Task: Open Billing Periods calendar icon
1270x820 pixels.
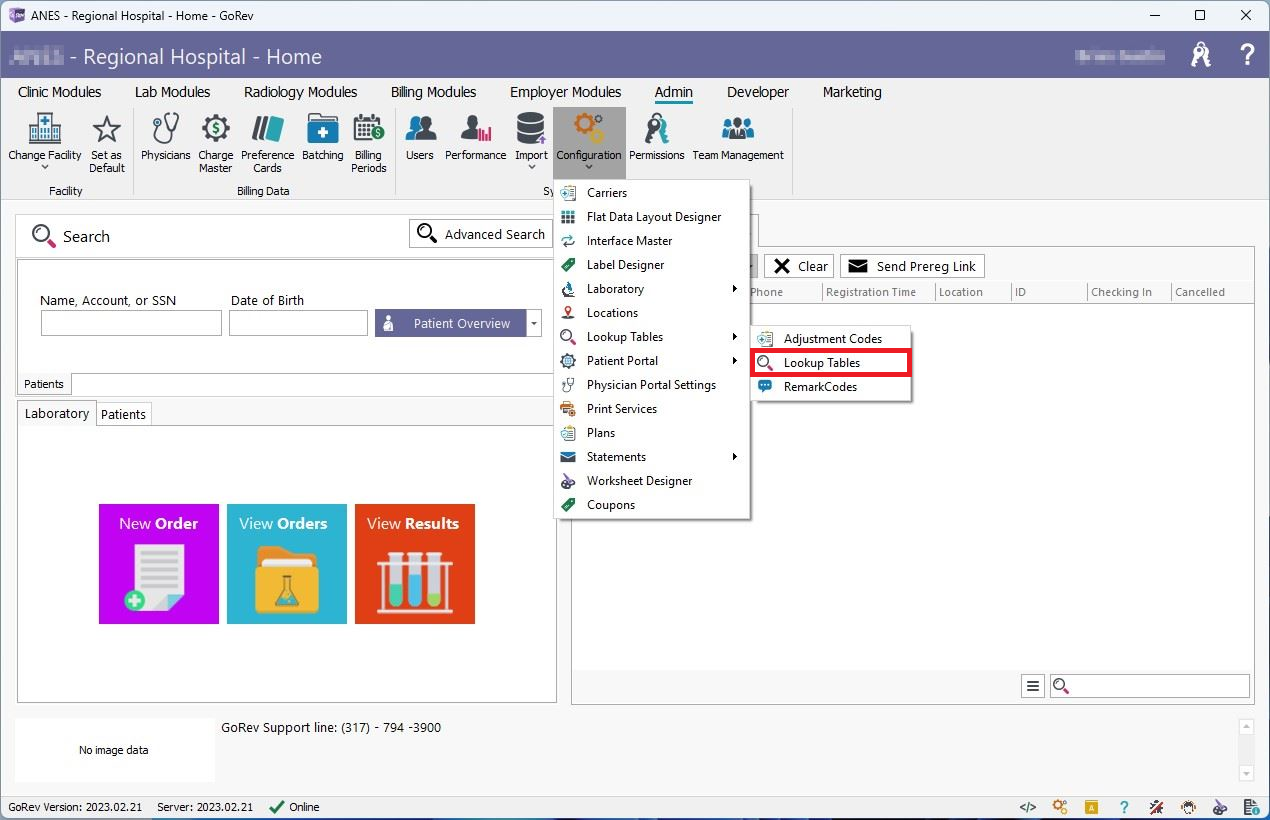Action: 368,129
